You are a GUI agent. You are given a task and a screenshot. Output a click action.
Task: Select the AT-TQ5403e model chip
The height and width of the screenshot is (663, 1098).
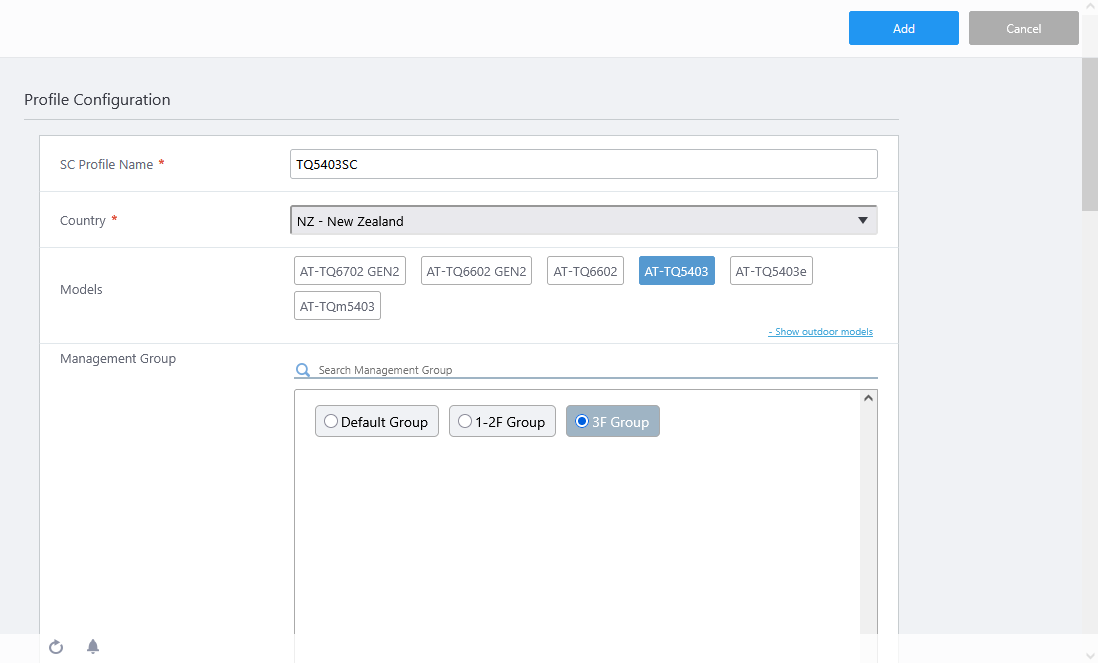(x=771, y=271)
